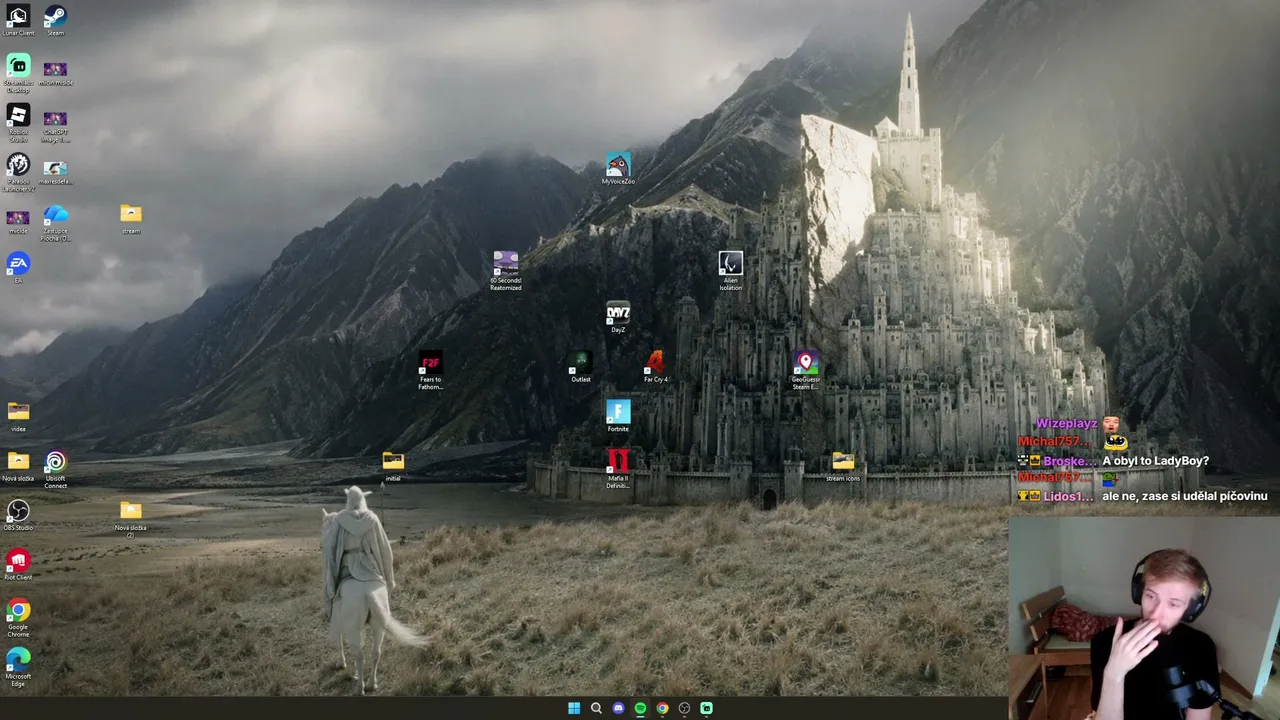The height and width of the screenshot is (720, 1280).
Task: Open the "stream icons" folder
Action: pos(843,465)
